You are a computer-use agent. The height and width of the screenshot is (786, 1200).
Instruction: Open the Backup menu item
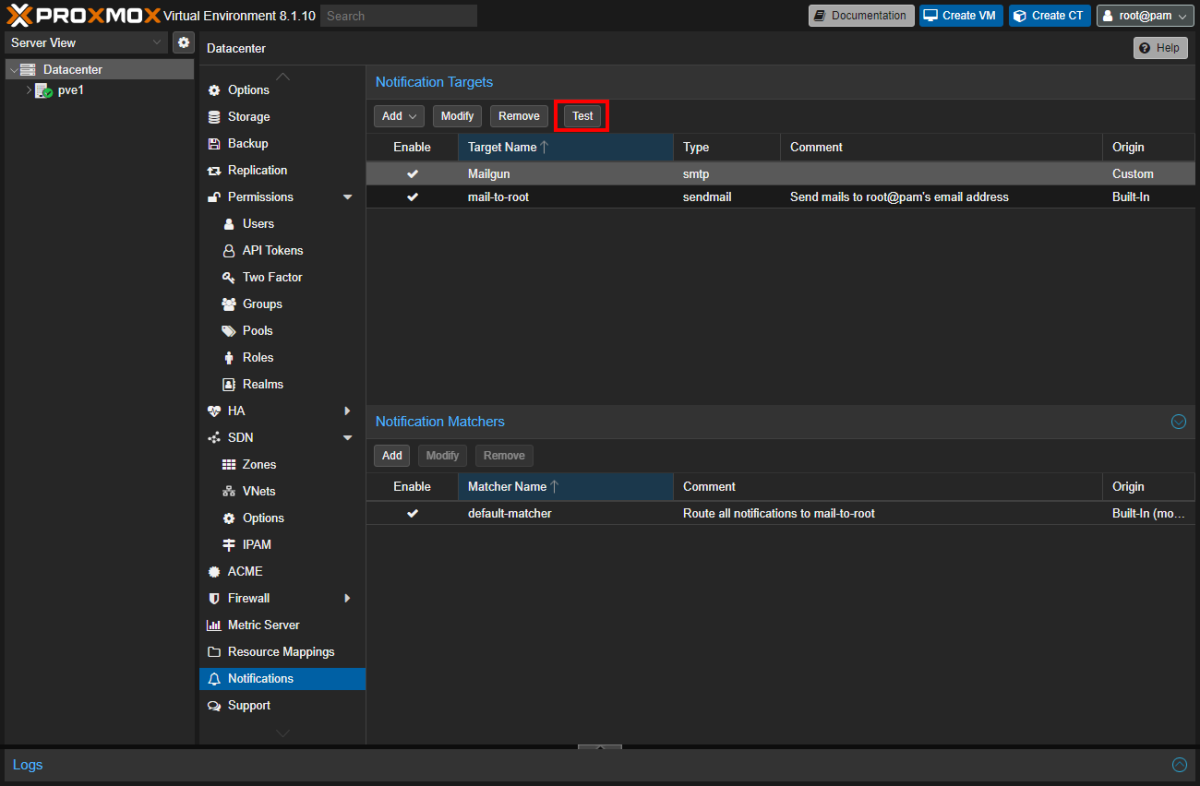(282, 144)
